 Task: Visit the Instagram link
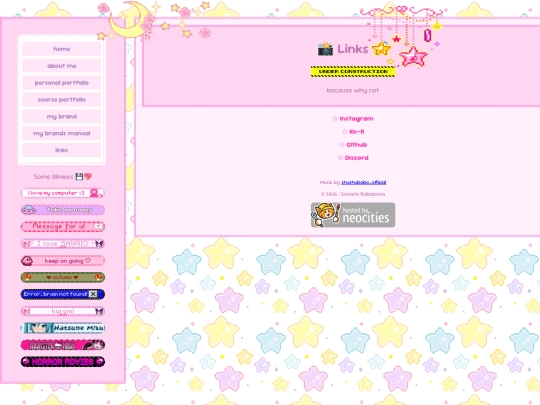pos(356,118)
